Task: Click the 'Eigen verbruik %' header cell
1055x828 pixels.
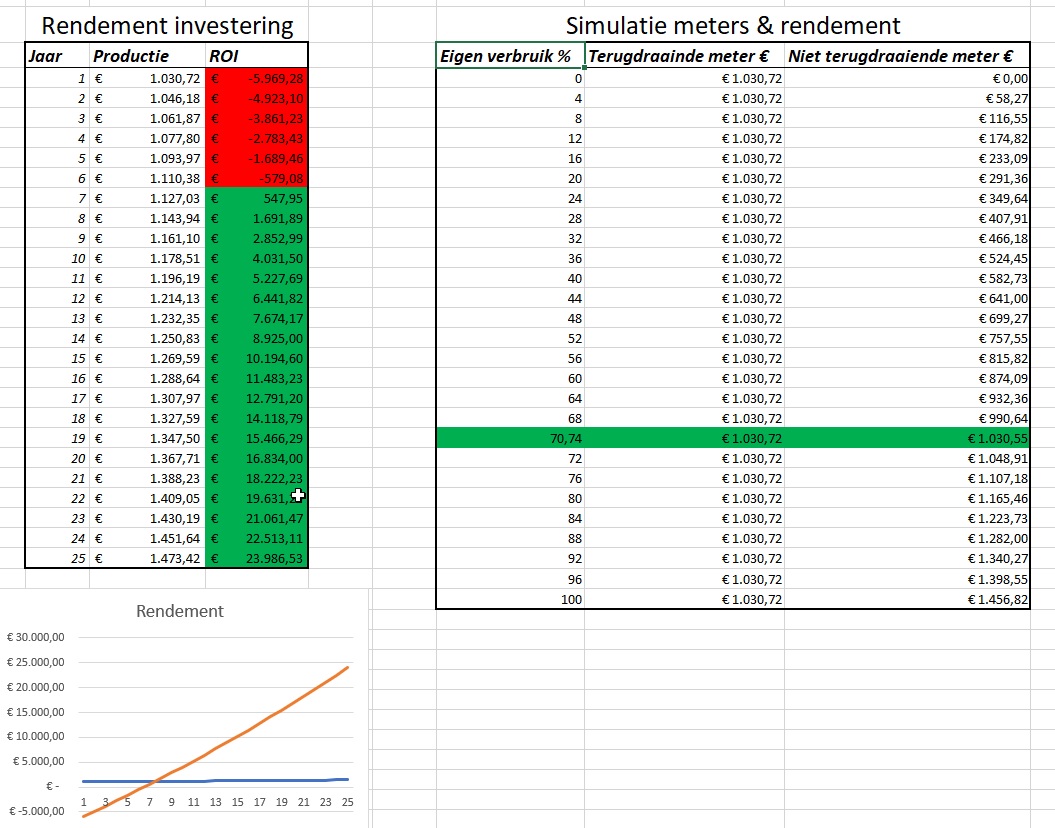Action: pyautogui.click(x=510, y=57)
